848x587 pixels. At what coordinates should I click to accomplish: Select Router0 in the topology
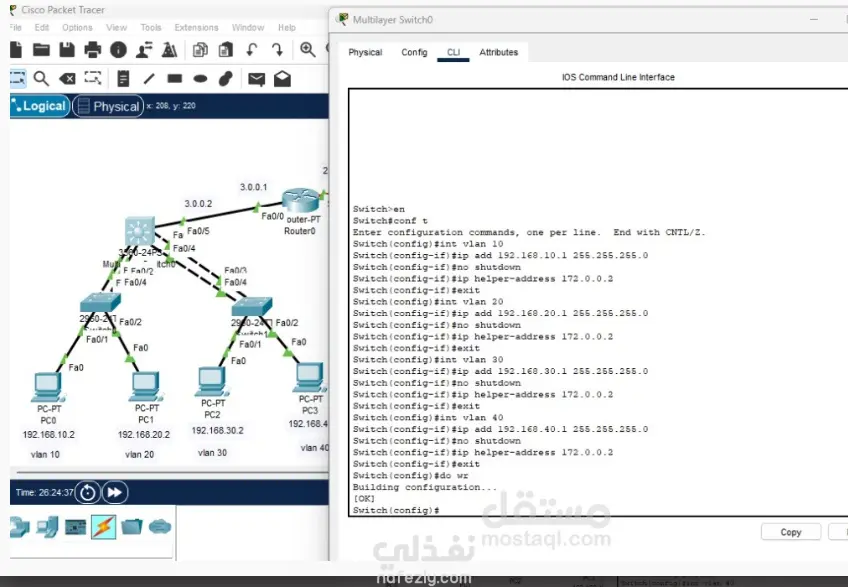pyautogui.click(x=300, y=201)
